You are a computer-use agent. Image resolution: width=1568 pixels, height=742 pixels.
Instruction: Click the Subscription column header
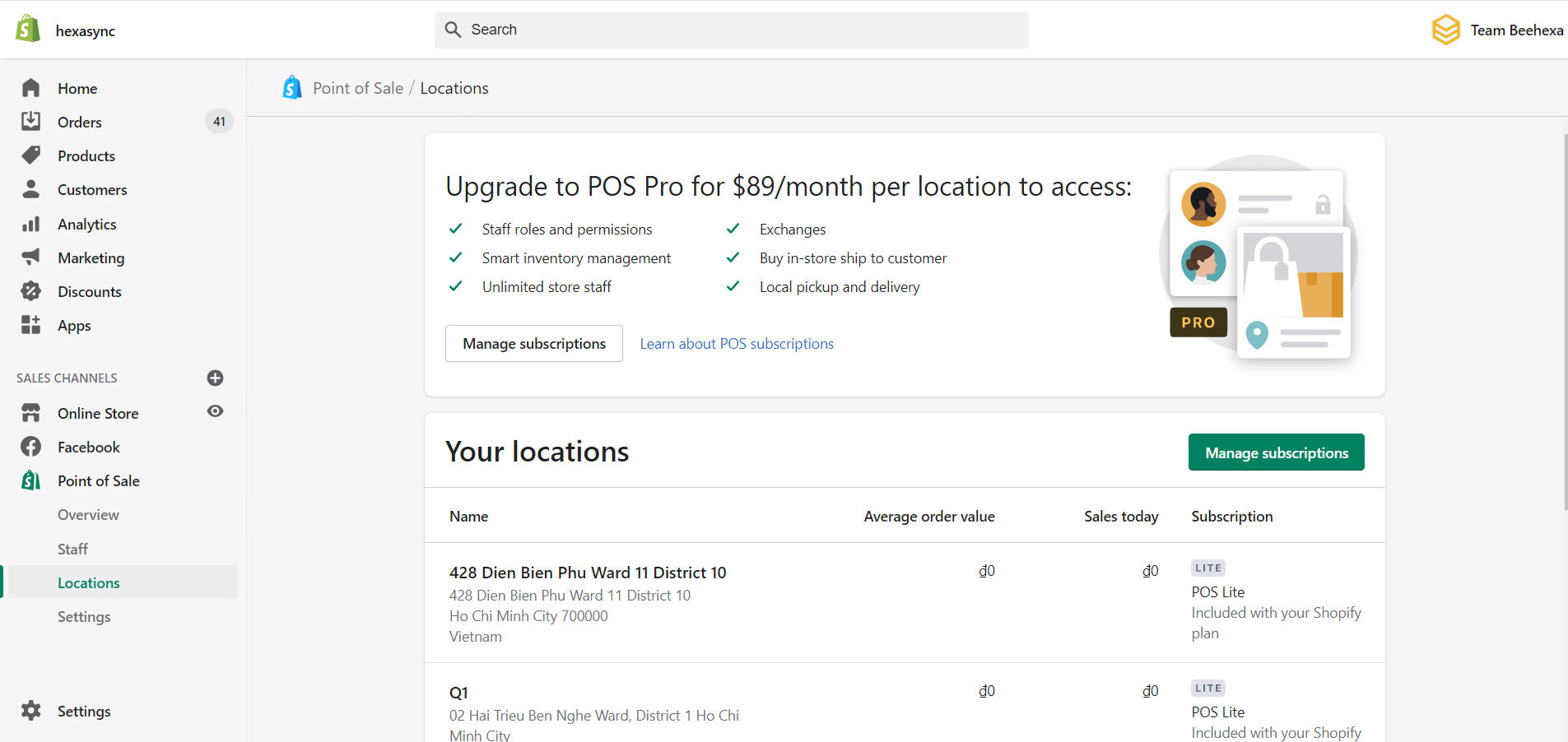click(1232, 516)
